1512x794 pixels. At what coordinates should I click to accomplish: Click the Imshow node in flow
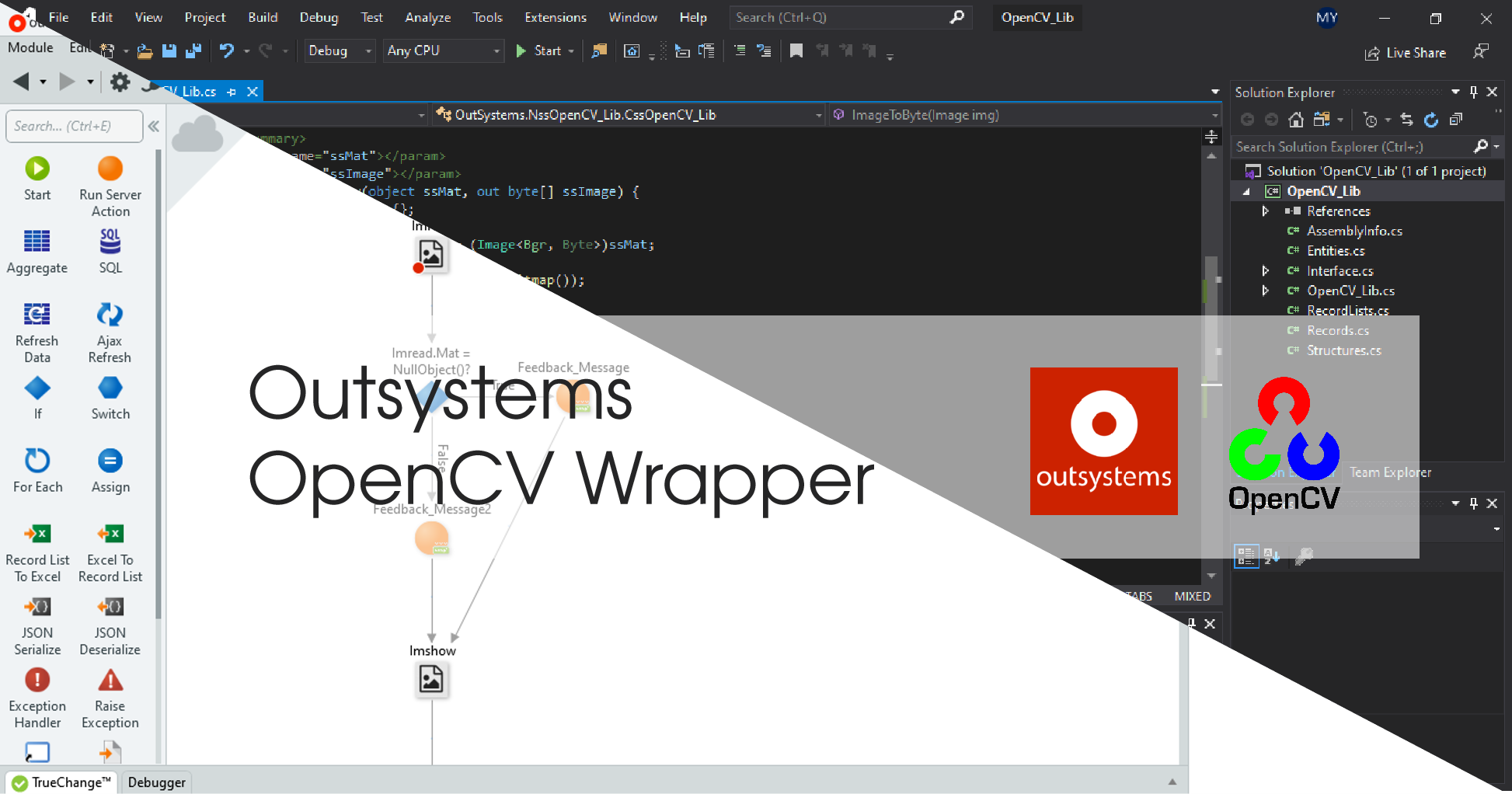point(431,680)
